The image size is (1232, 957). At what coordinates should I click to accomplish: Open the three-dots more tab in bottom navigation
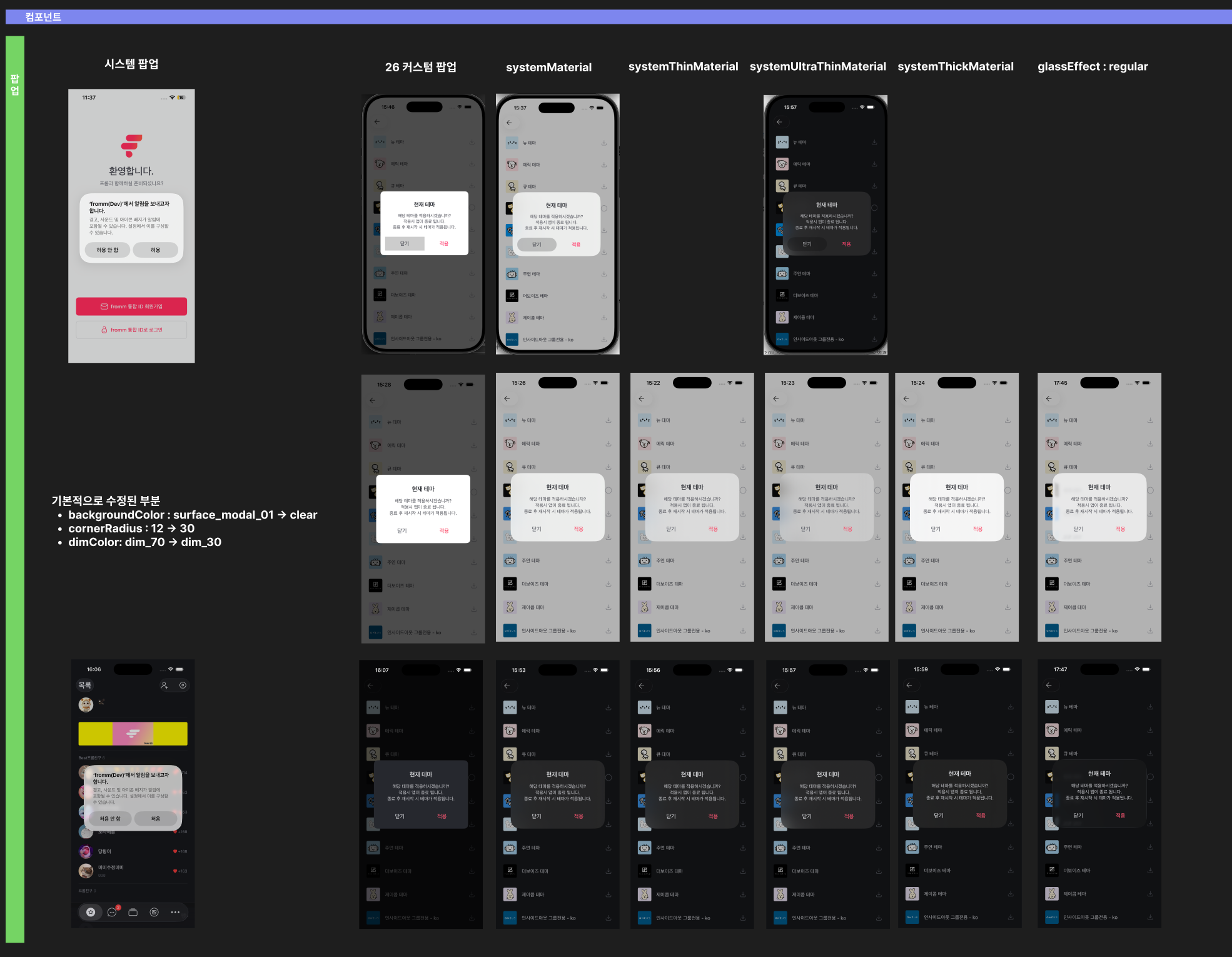tap(175, 912)
